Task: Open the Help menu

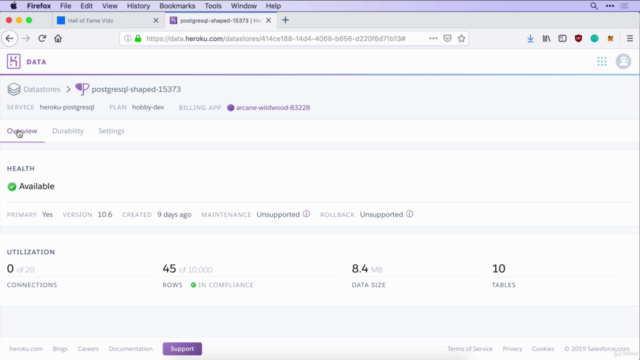Action: point(273,6)
